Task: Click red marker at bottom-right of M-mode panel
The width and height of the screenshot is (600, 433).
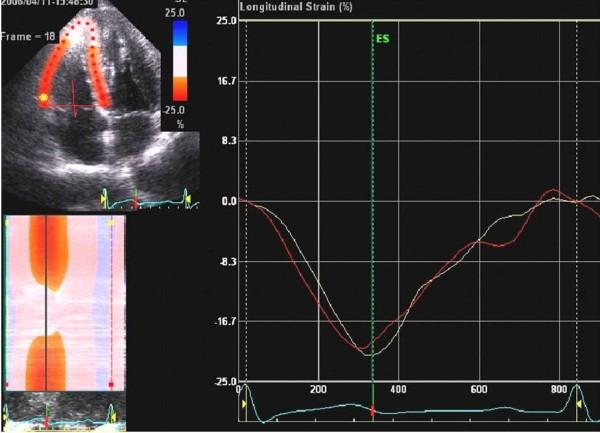Action: click(x=110, y=384)
